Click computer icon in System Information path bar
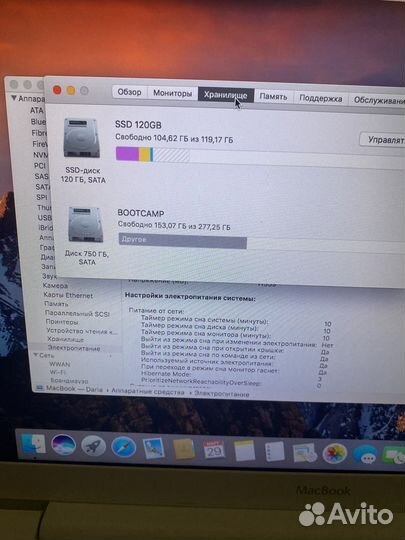This screenshot has height=540, width=405. [40, 388]
